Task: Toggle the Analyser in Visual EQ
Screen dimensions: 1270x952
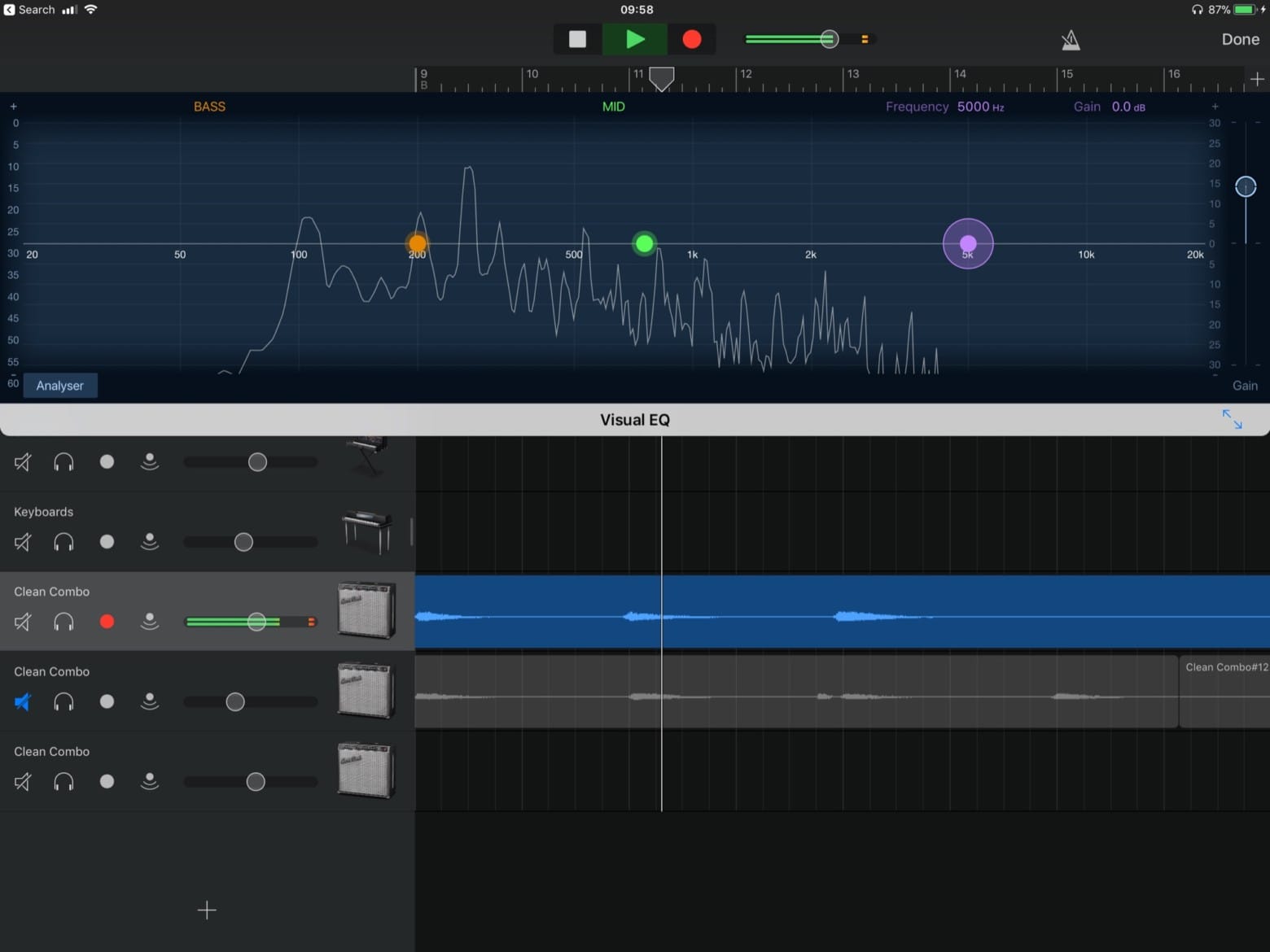Action: [59, 385]
